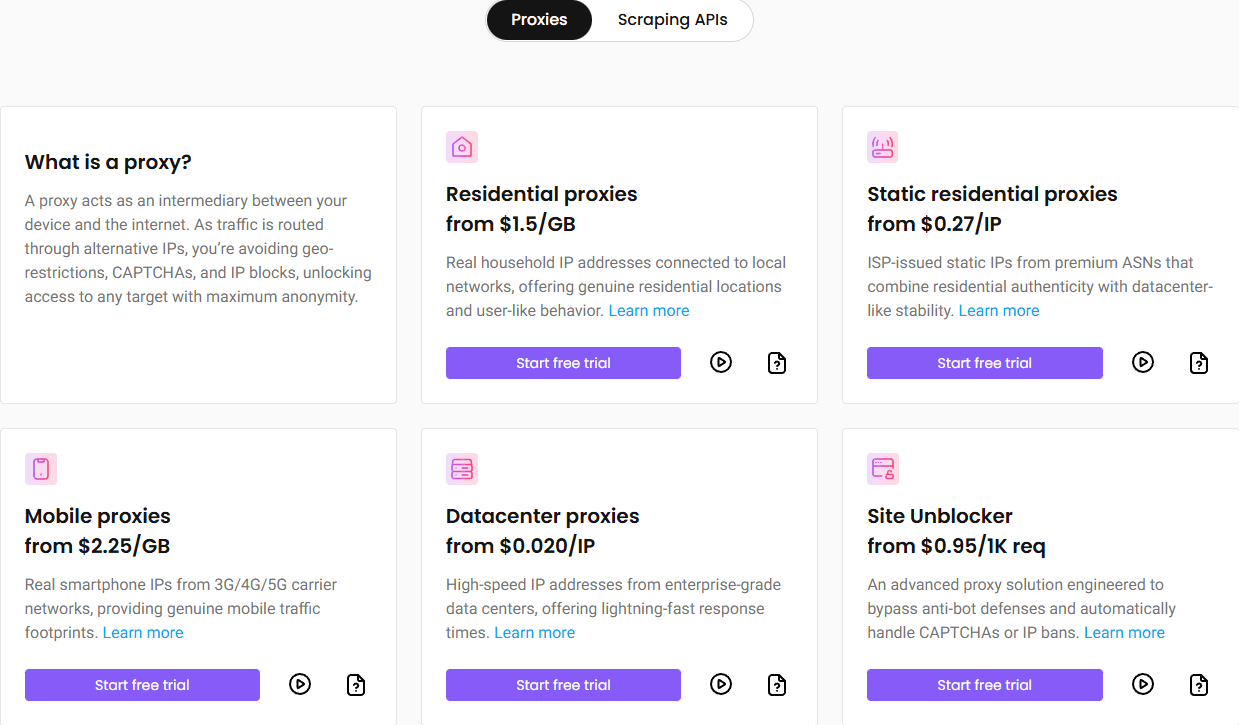Play the Mobile proxies video

(x=300, y=685)
